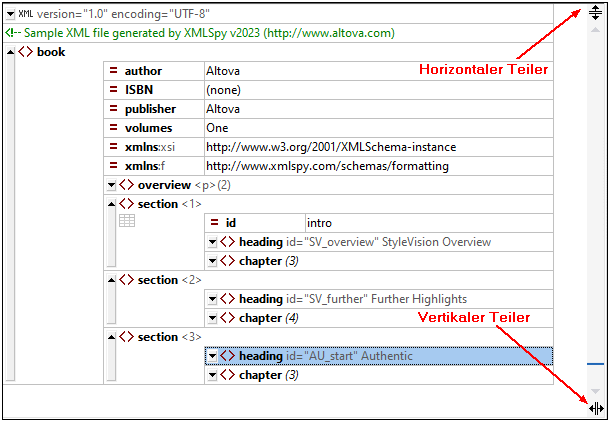Image resolution: width=610 pixels, height=422 pixels.
Task: Expand the SV_overview heading row
Action: pyautogui.click(x=212, y=242)
